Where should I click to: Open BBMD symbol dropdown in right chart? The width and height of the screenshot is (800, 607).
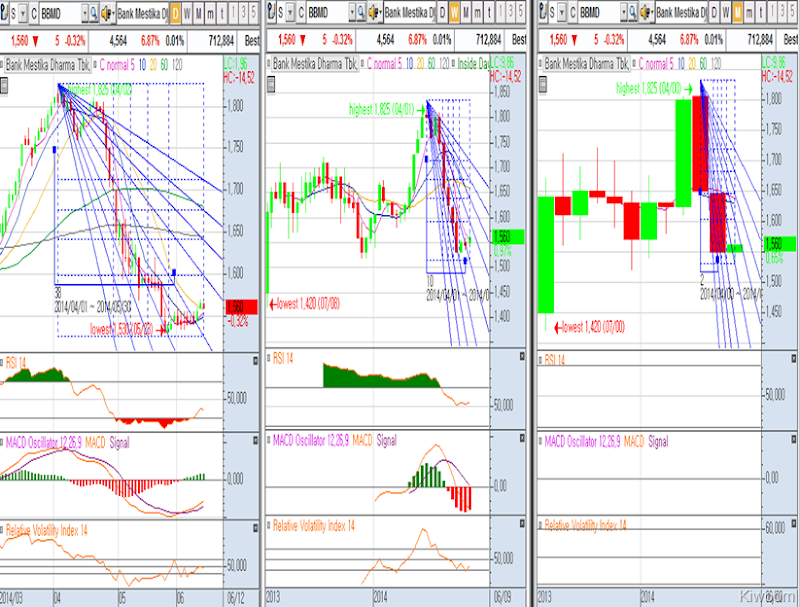click(624, 13)
